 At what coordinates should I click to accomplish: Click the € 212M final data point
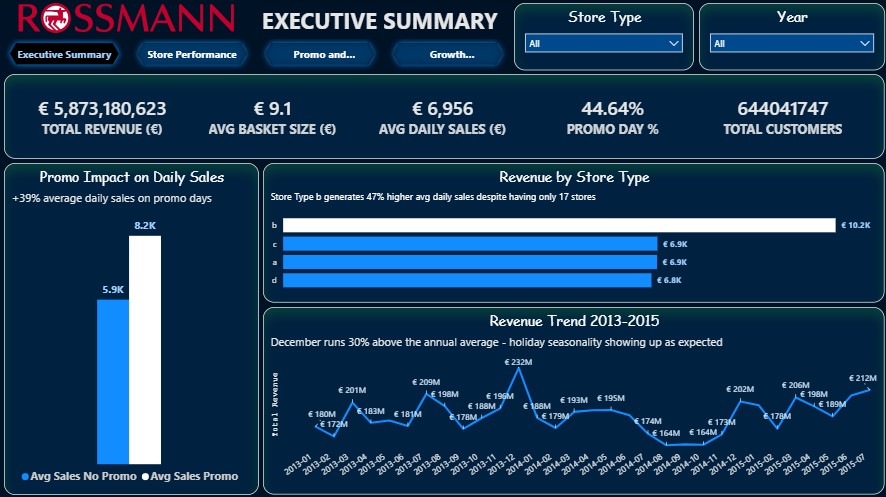(x=868, y=389)
